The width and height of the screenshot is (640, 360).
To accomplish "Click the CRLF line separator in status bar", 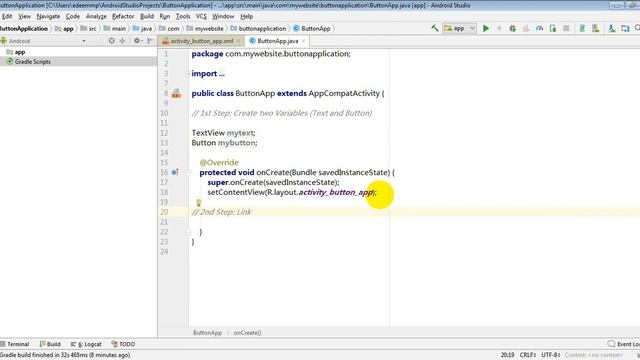I will [x=528, y=355].
